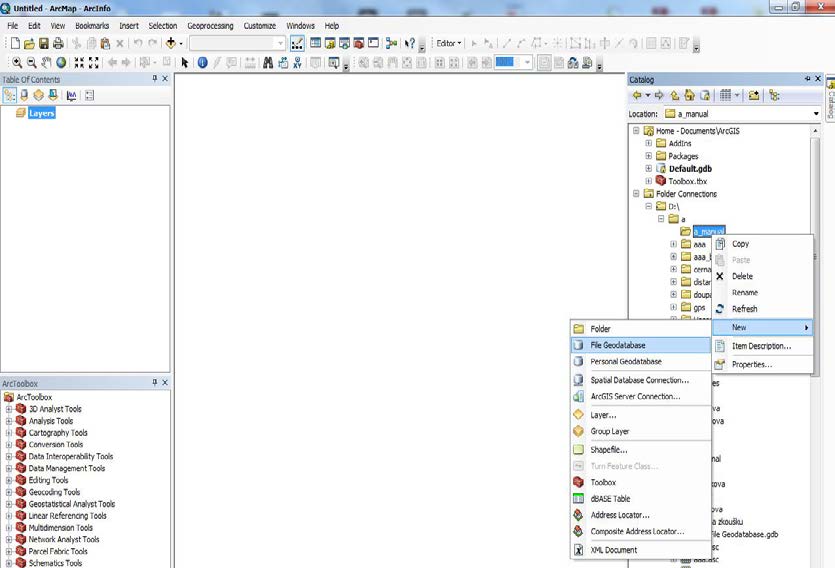This screenshot has width=835, height=568.
Task: Select the Packages folder in Catalog
Action: point(683,156)
